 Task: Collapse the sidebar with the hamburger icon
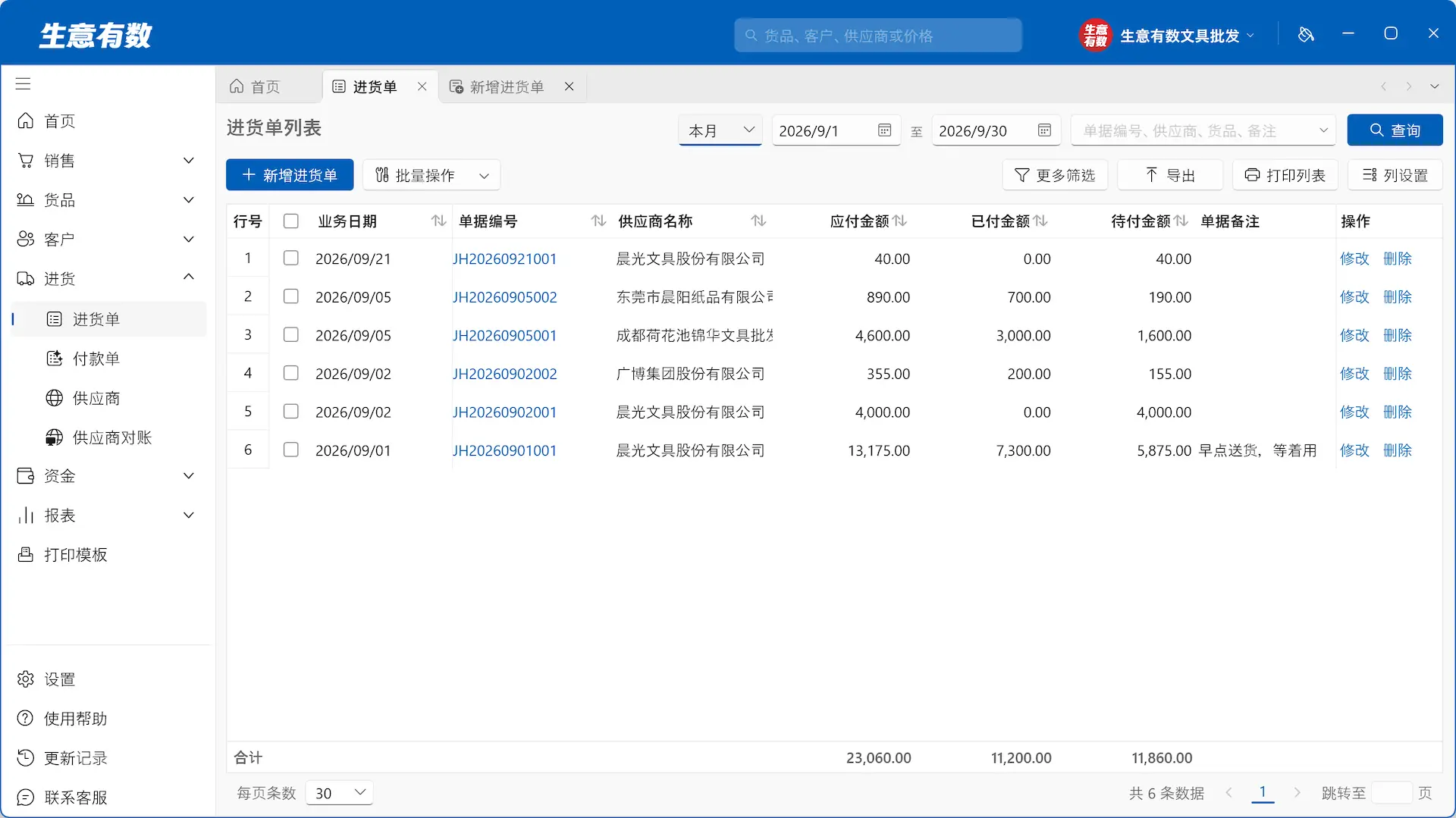(x=24, y=84)
